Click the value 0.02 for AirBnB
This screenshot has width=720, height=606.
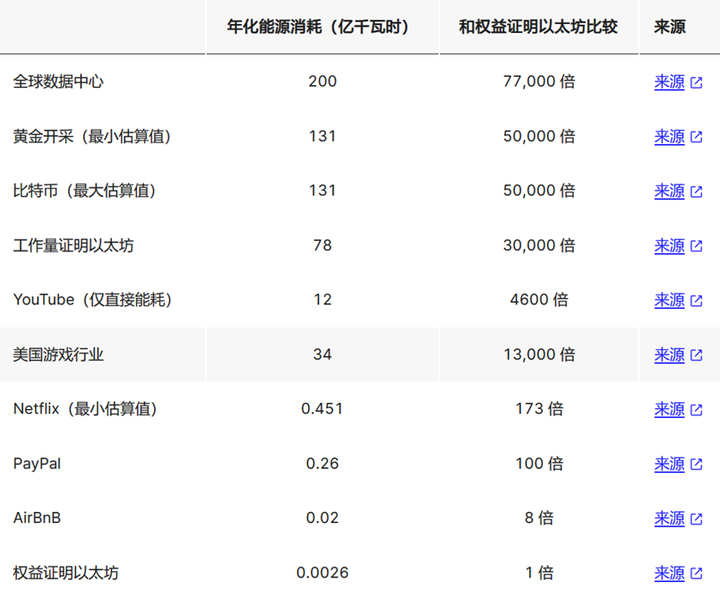tap(322, 518)
